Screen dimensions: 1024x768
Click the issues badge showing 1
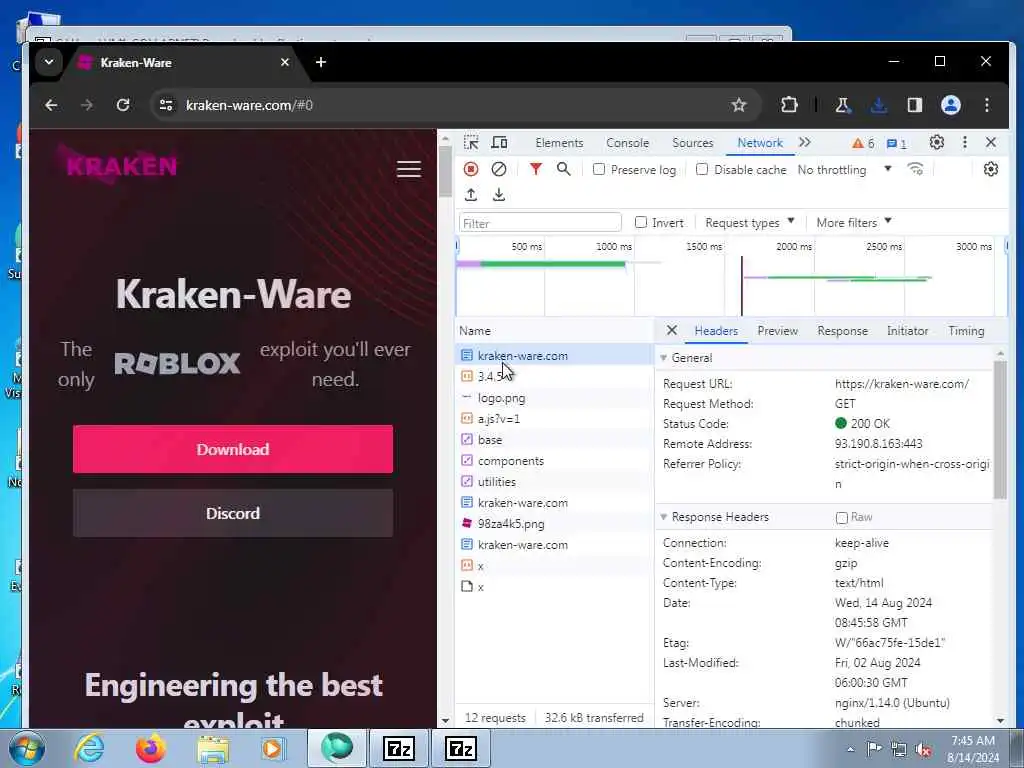point(897,143)
